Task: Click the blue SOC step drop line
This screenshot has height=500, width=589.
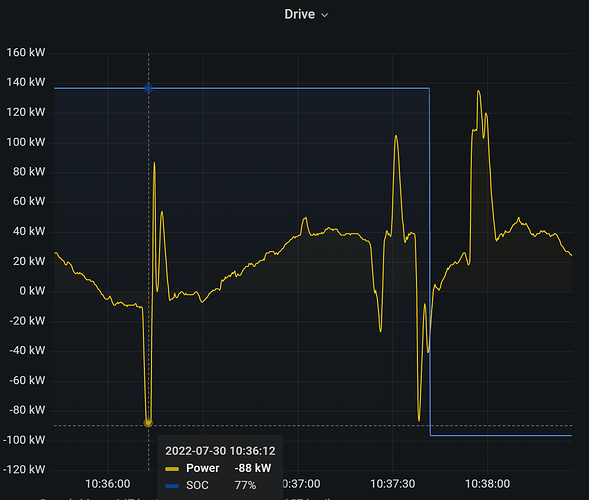Action: pyautogui.click(x=430, y=263)
